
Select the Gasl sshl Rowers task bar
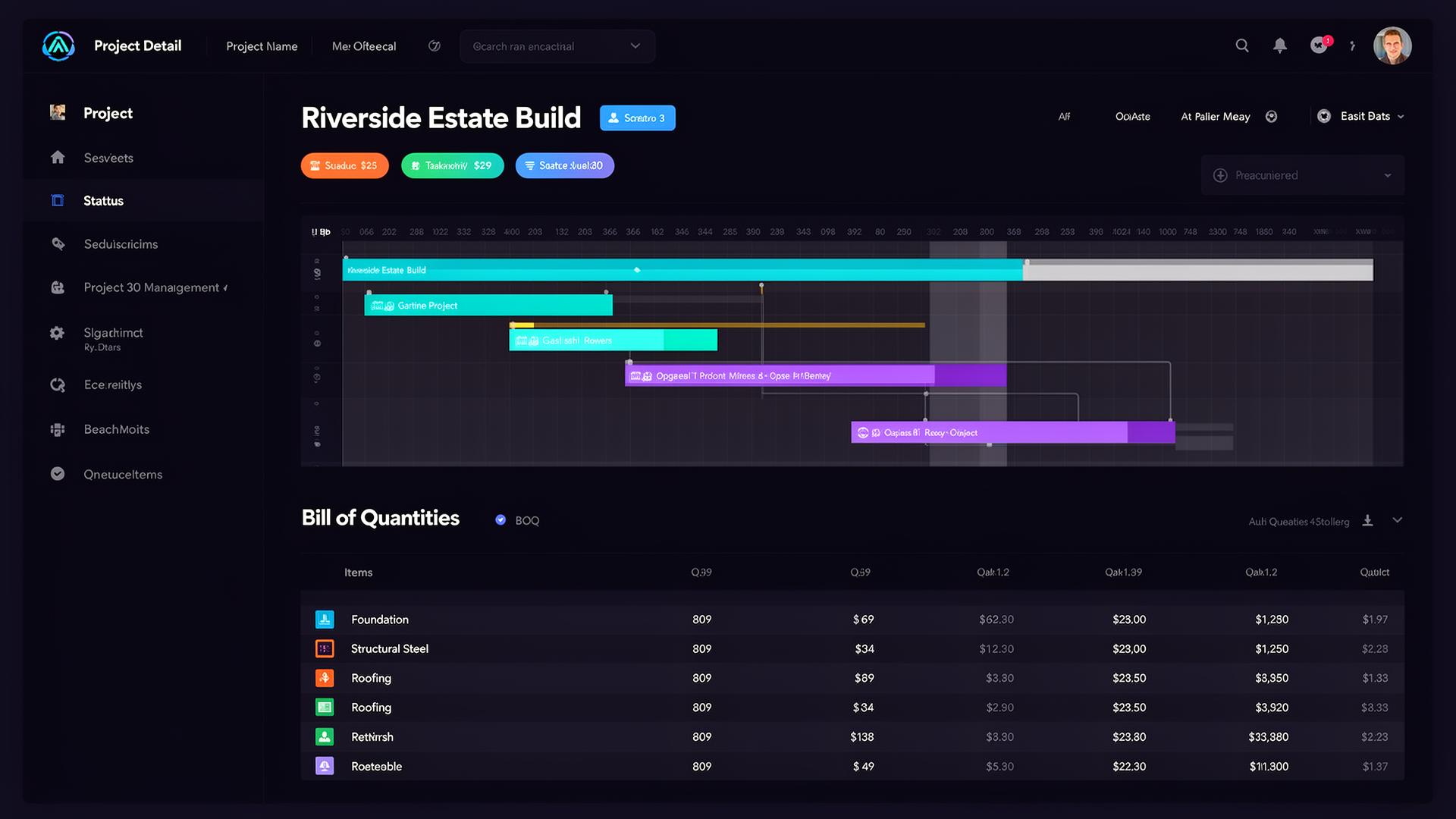pyautogui.click(x=613, y=340)
